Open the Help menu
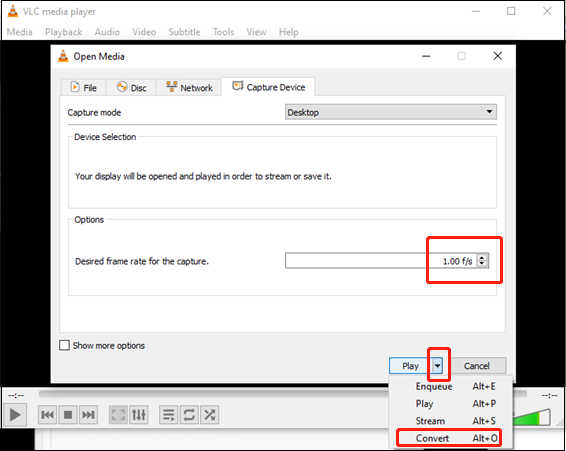 pos(288,32)
